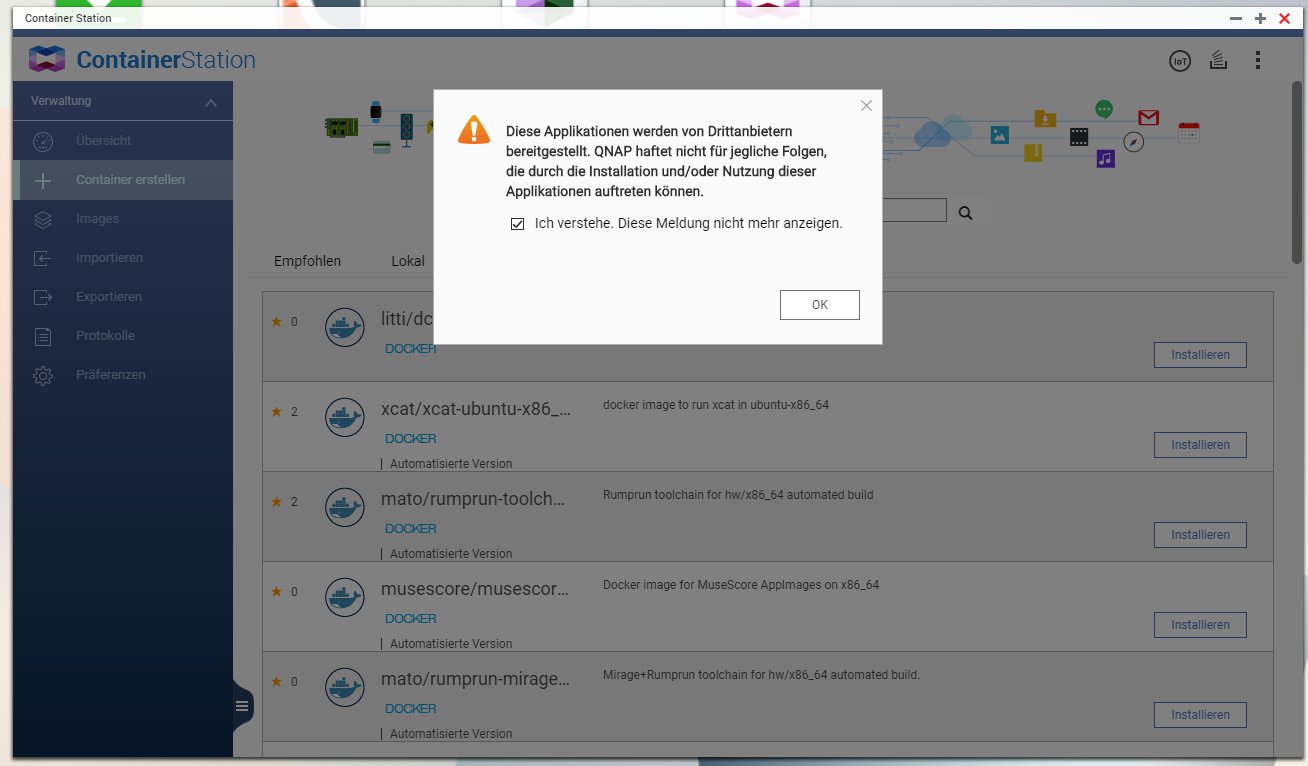This screenshot has width=1308, height=766.
Task: Confirm the warning dialog with OK
Action: point(819,305)
